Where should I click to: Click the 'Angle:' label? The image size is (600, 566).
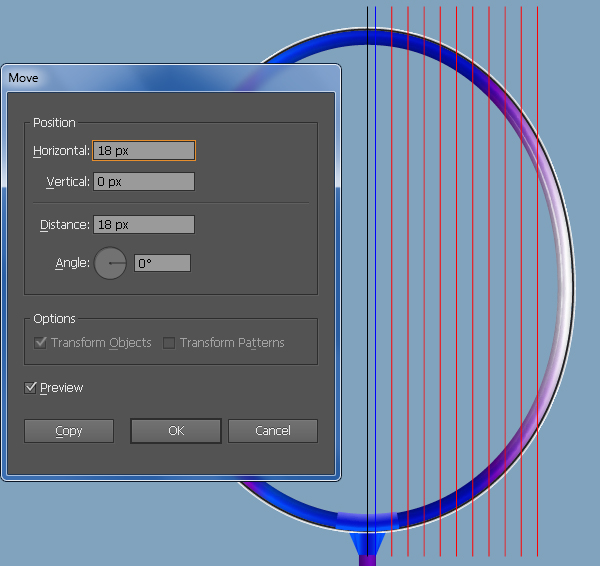point(72,263)
